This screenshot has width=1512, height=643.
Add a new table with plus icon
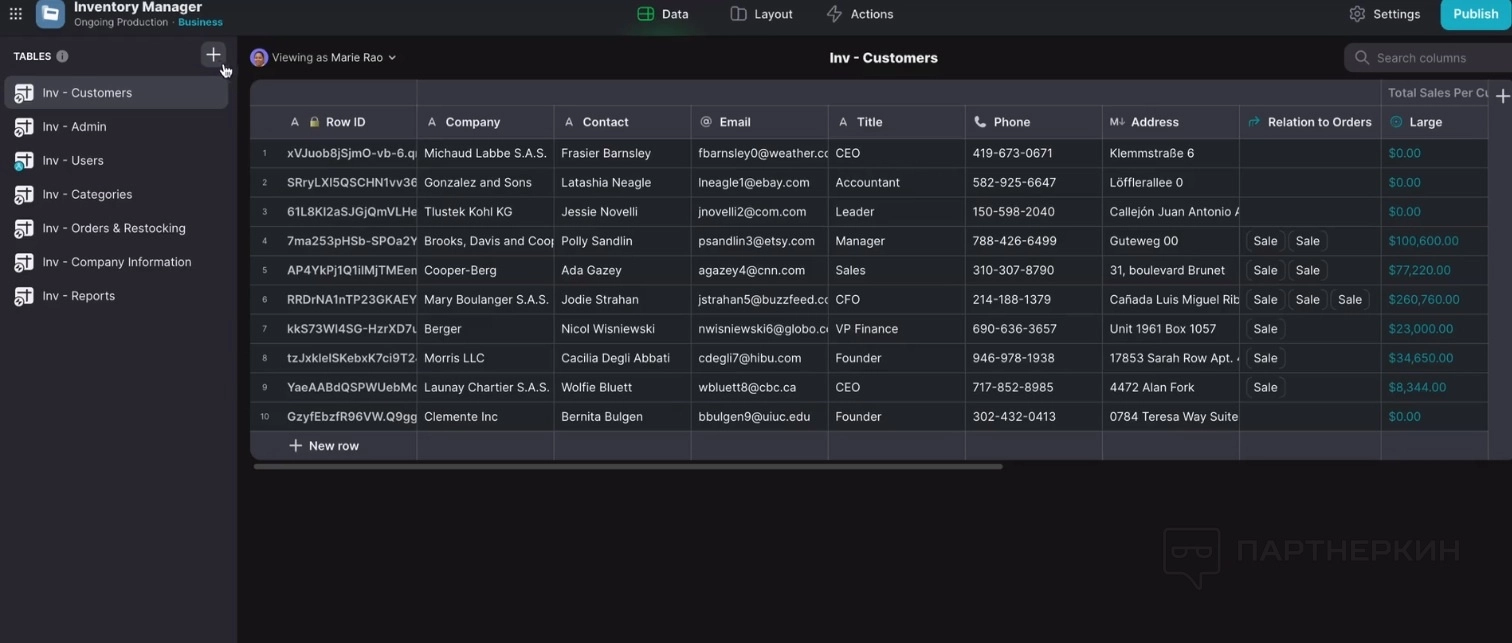click(213, 55)
